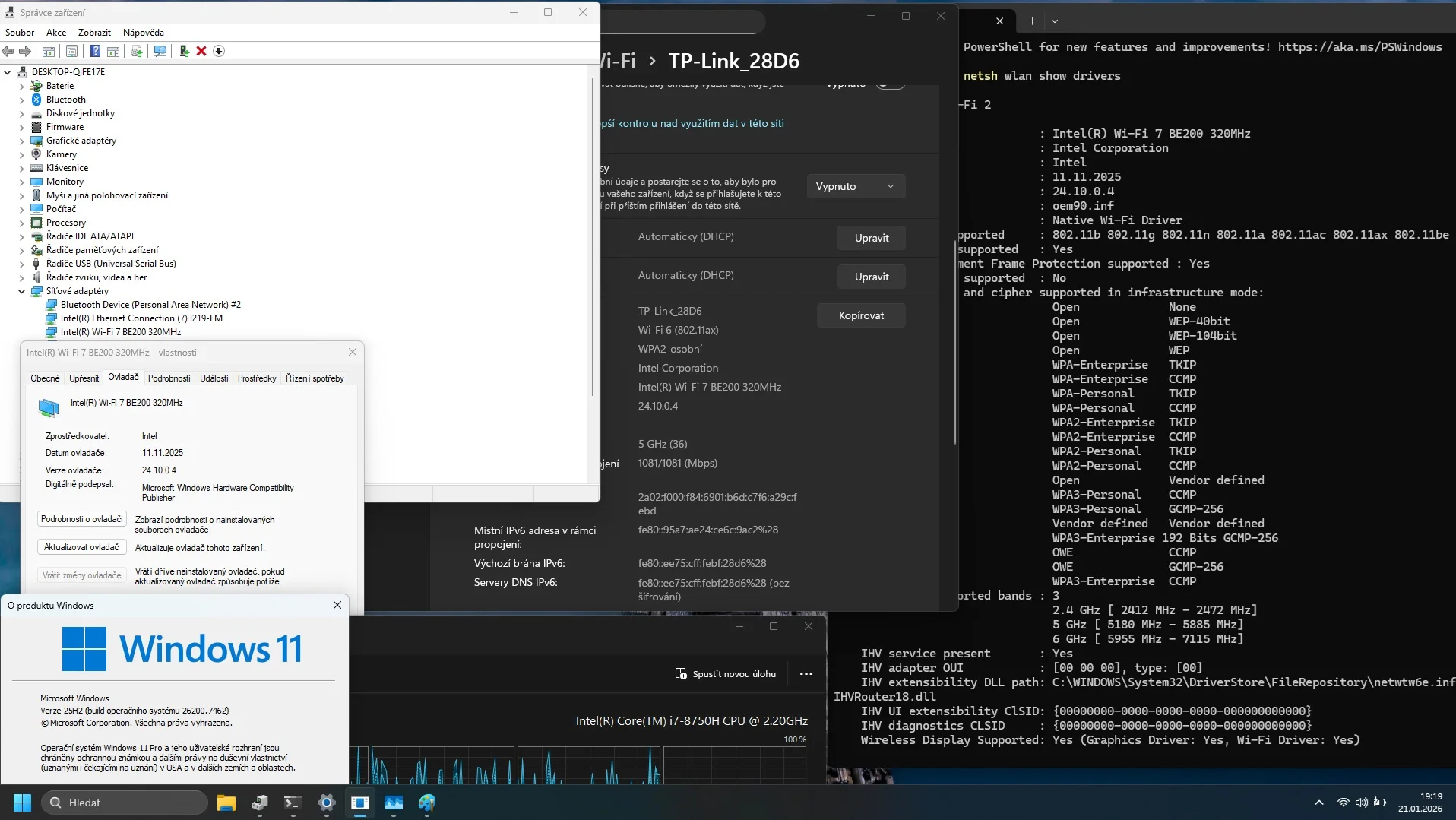The height and width of the screenshot is (820, 1456).
Task: Switch to the Obecné tab
Action: (45, 378)
